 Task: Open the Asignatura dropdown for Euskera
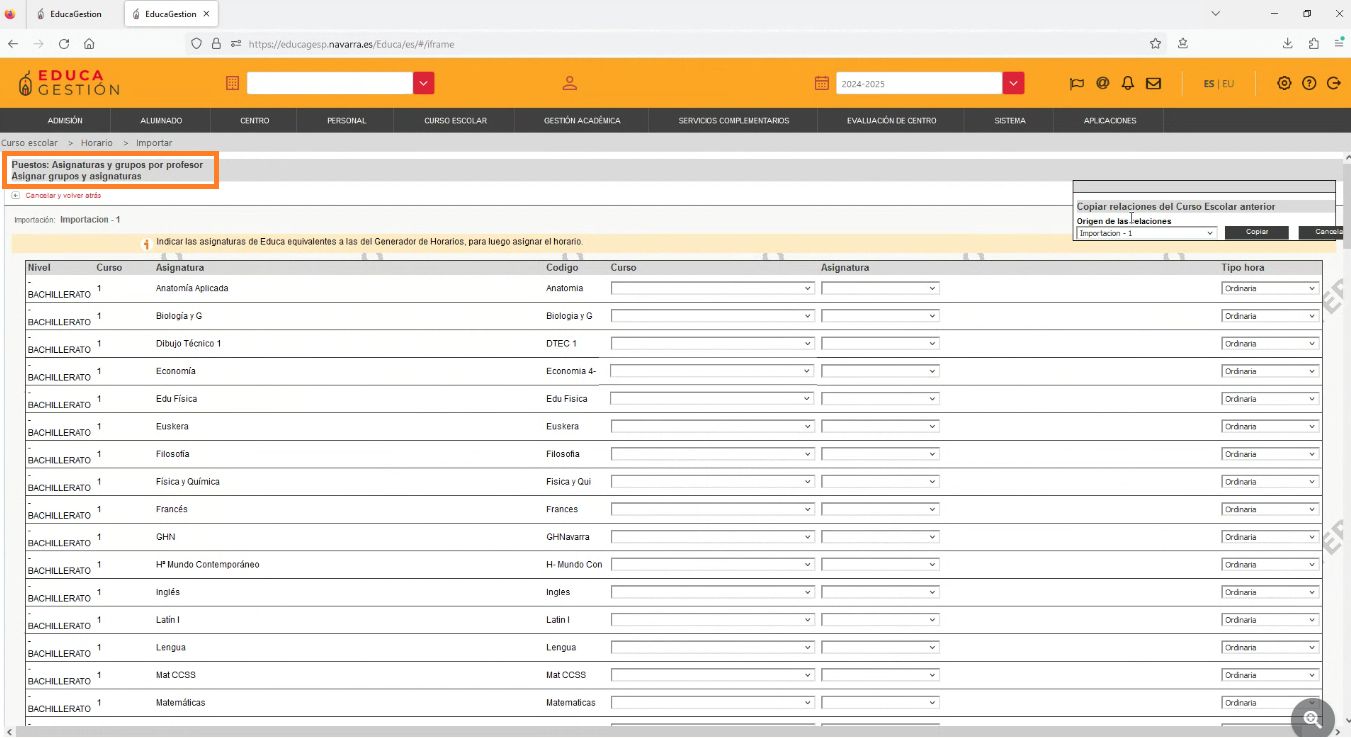tap(880, 426)
